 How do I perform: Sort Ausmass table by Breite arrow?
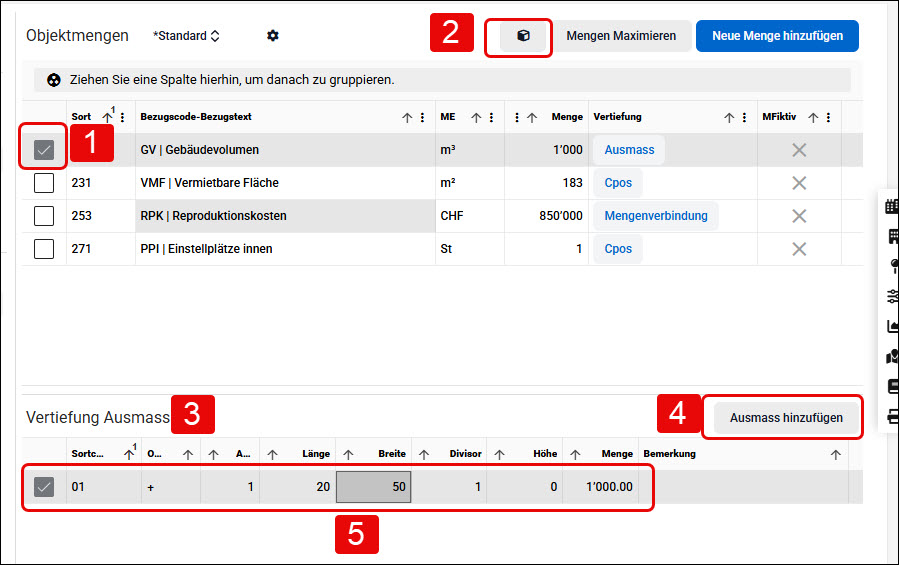click(348, 454)
